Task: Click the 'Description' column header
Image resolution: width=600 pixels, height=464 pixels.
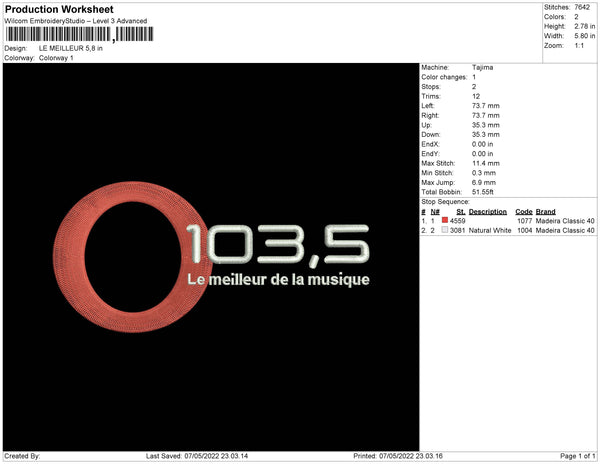Action: (488, 212)
